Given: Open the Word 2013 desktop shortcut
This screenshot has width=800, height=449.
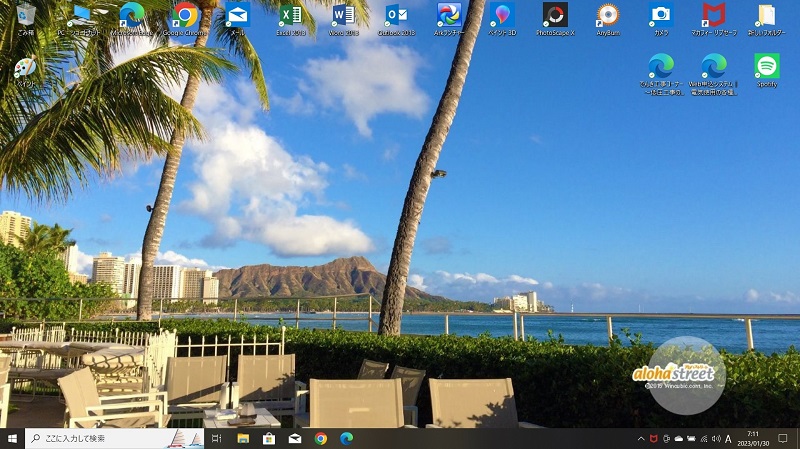Looking at the screenshot, I should (x=343, y=15).
